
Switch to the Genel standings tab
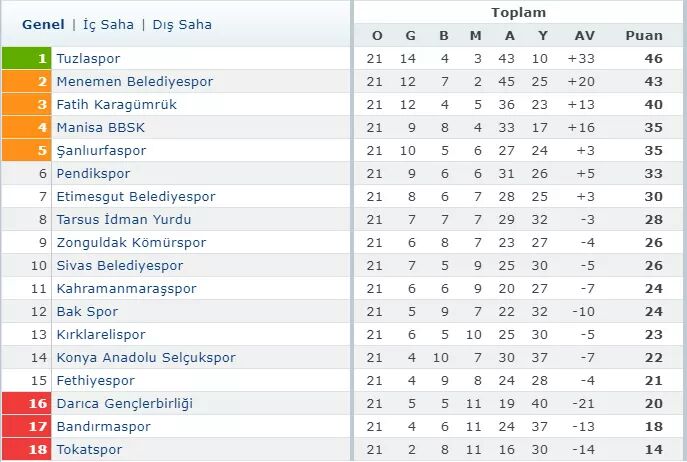click(42, 25)
